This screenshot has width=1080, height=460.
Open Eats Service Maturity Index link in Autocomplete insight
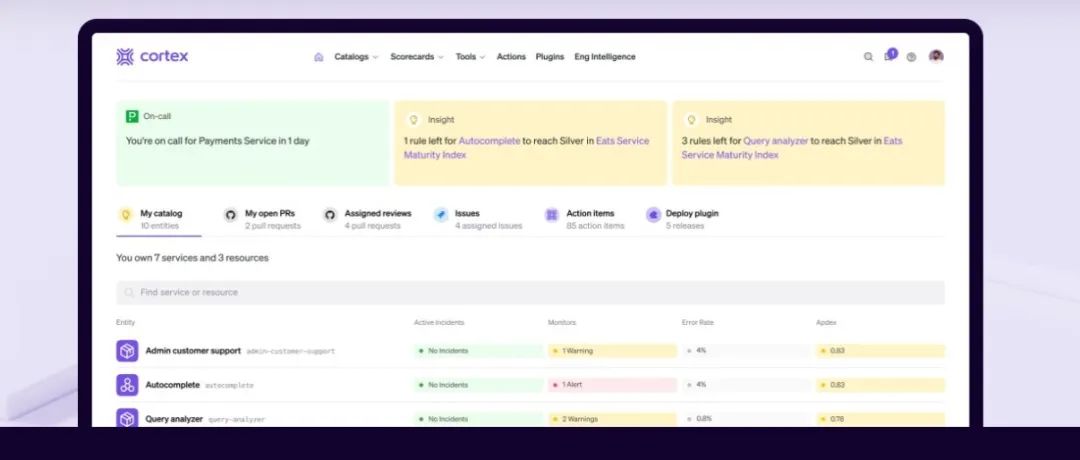[x=527, y=148]
